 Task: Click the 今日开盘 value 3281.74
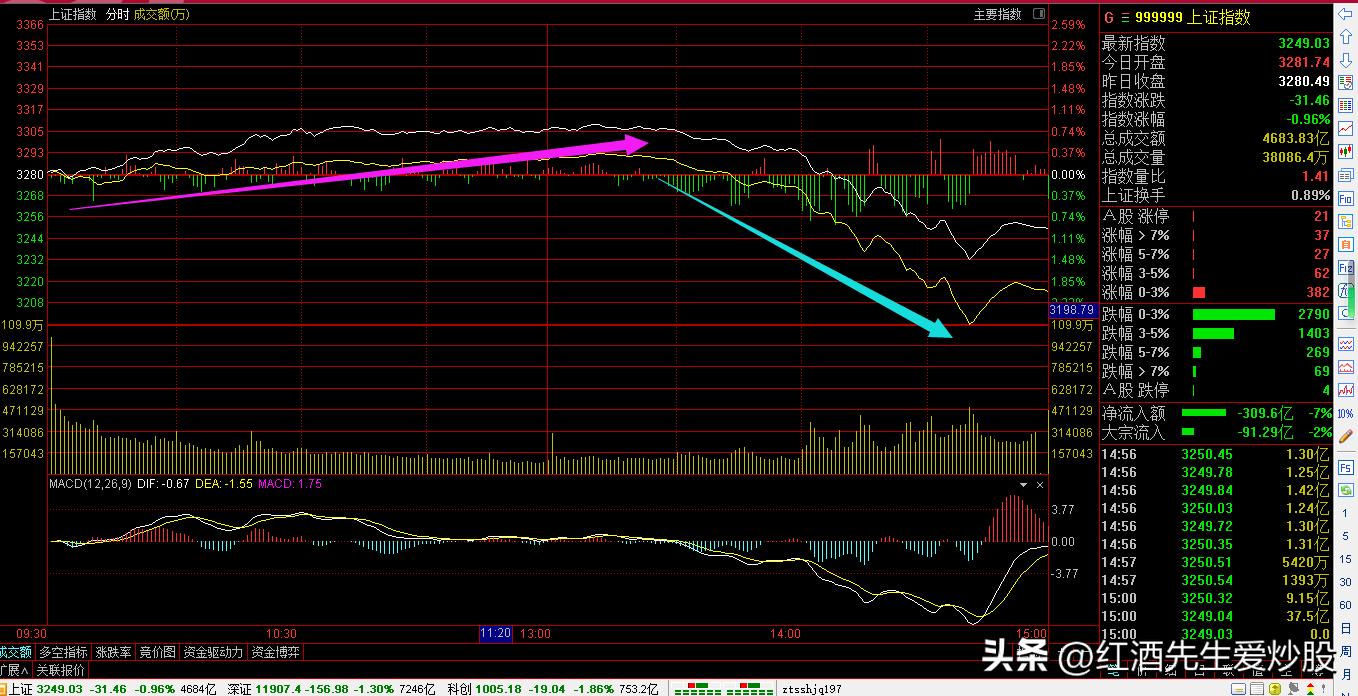1303,62
